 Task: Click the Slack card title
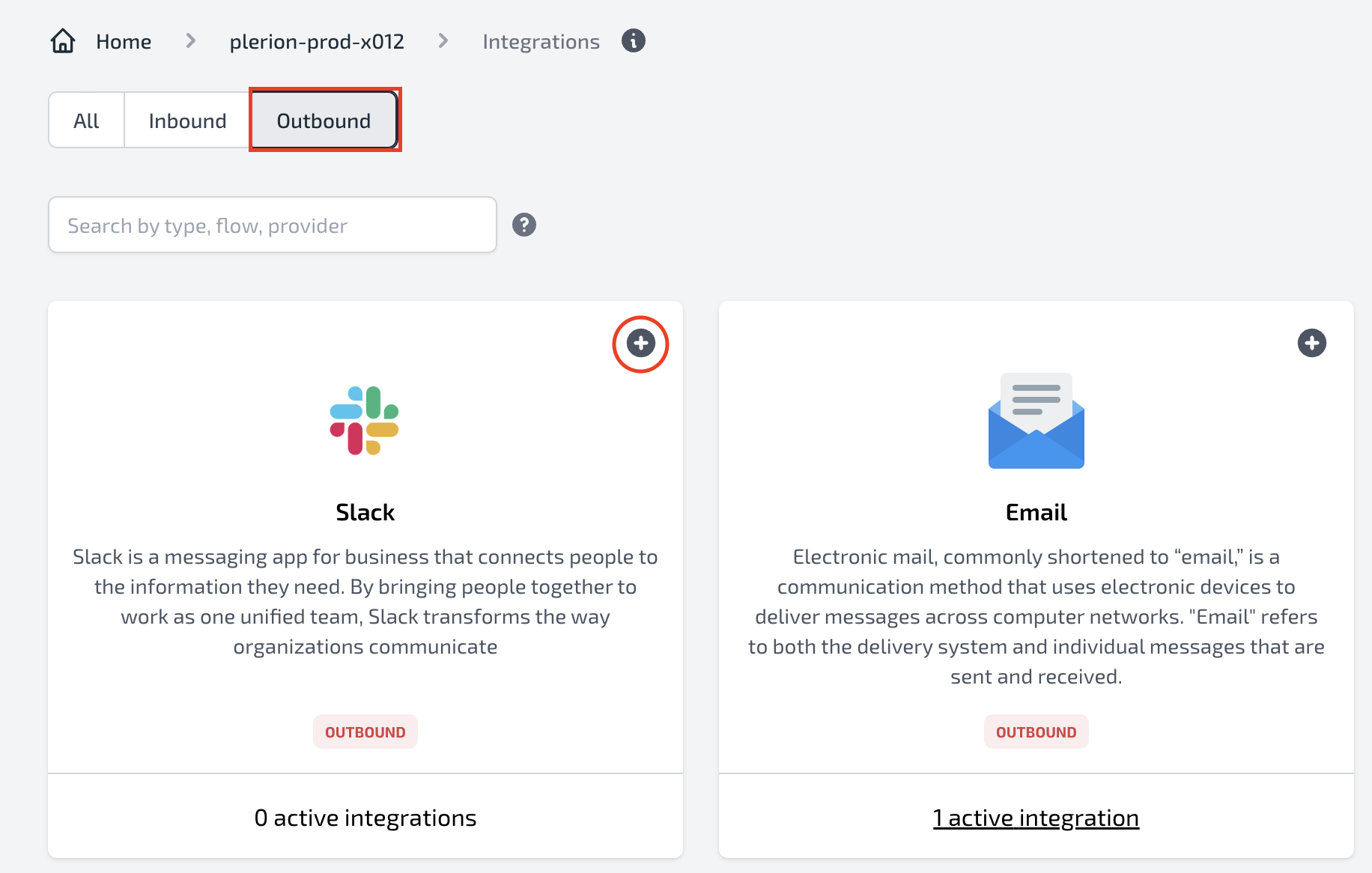365,512
